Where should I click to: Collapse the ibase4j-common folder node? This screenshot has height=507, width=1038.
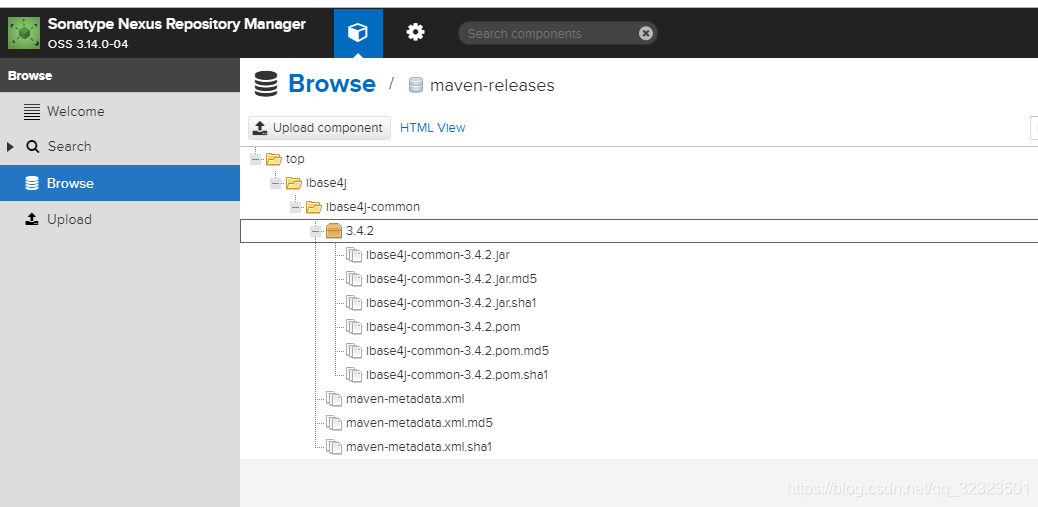point(296,207)
